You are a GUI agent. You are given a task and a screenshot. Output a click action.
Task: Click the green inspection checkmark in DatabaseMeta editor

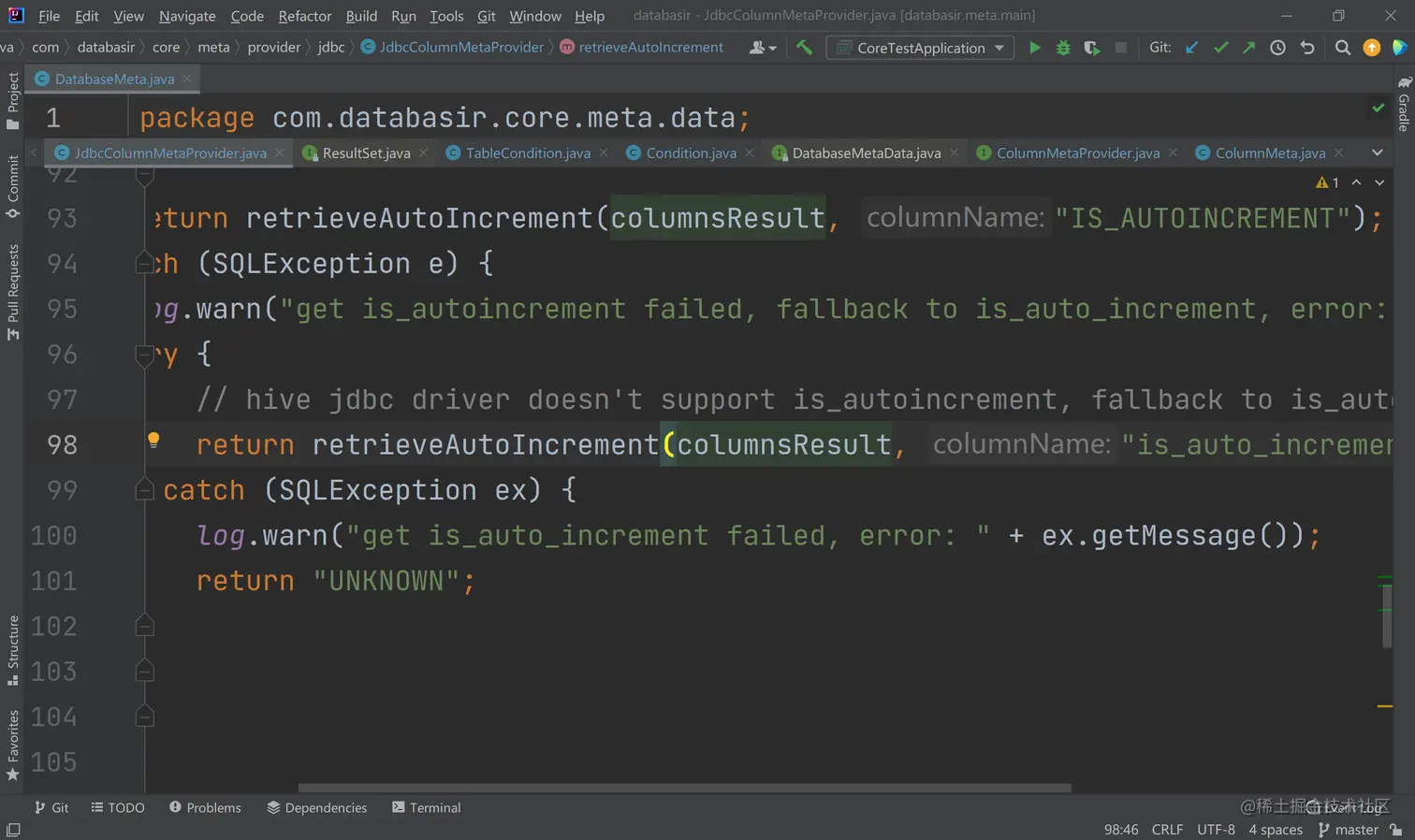[1379, 108]
